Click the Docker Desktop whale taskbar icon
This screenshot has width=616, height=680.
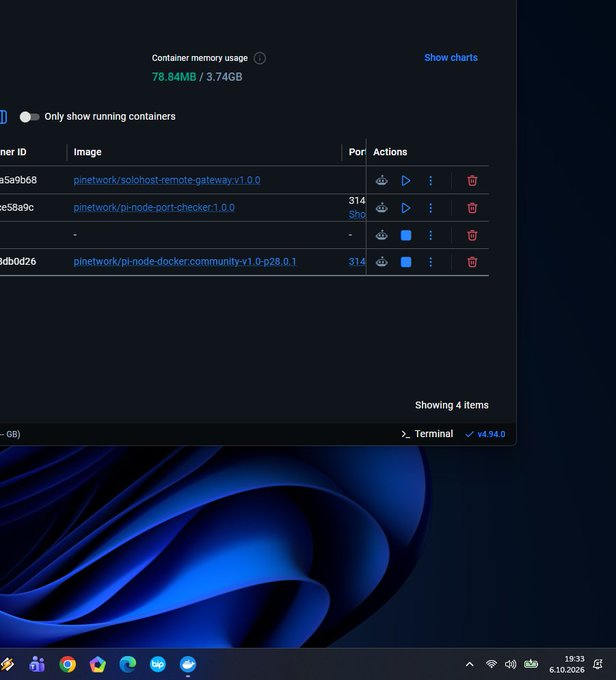click(x=188, y=664)
